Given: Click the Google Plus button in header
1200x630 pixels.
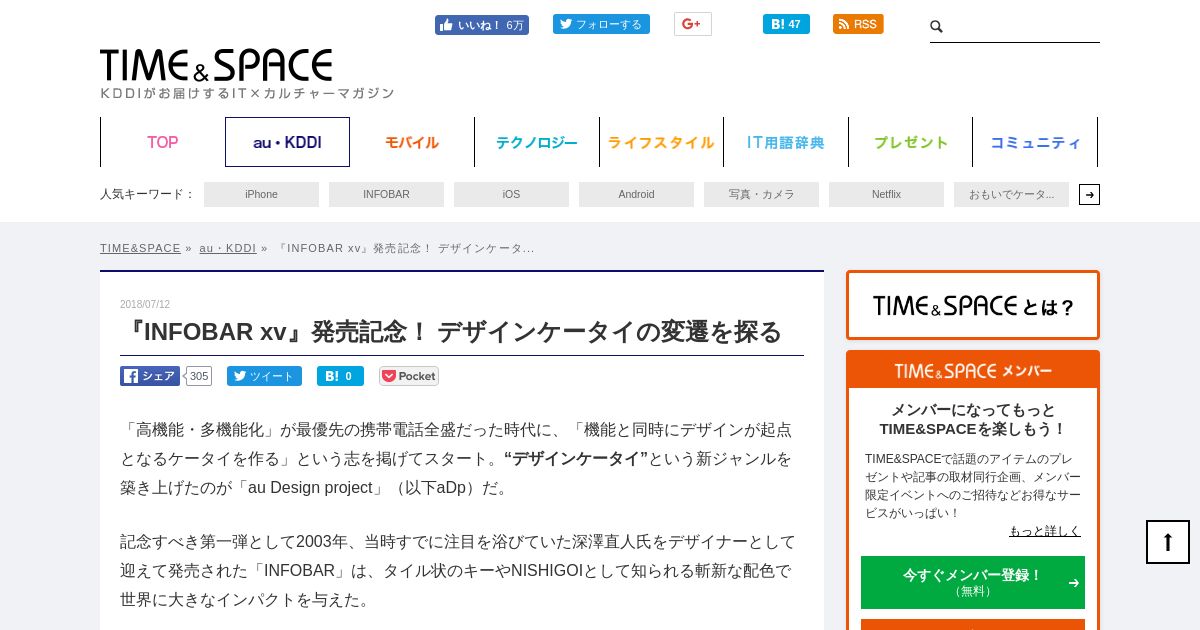Looking at the screenshot, I should coord(692,24).
